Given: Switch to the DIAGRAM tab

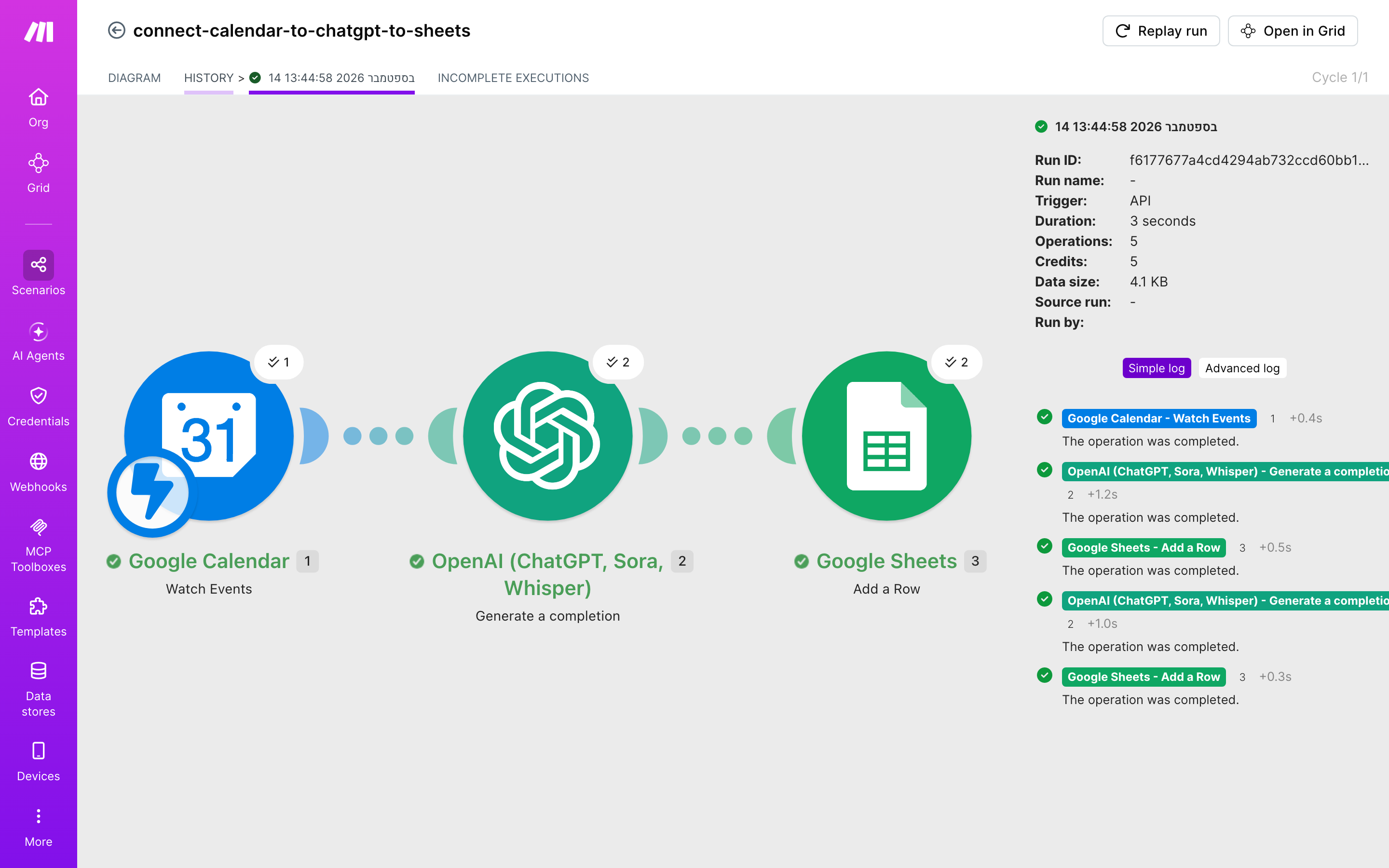Looking at the screenshot, I should pyautogui.click(x=134, y=78).
